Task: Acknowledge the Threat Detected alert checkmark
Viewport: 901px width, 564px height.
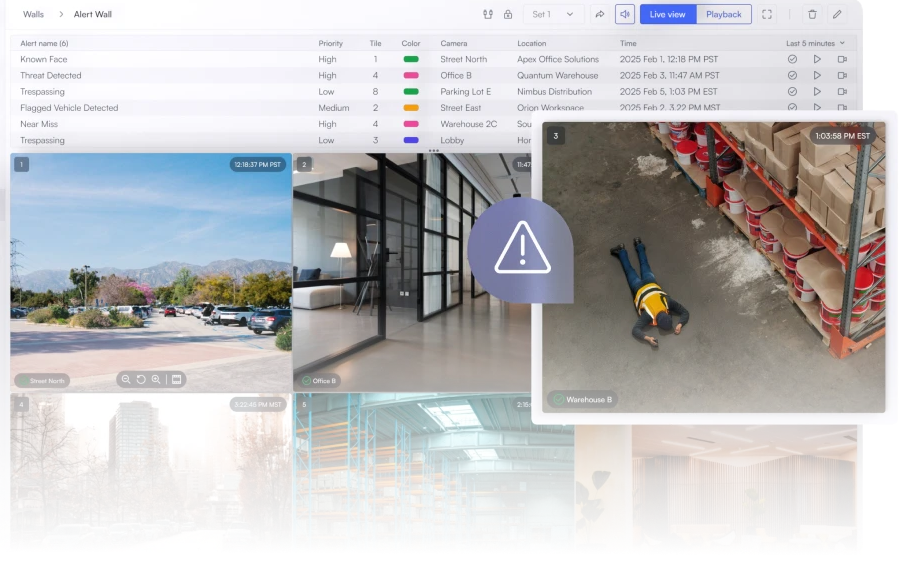Action: tap(792, 75)
